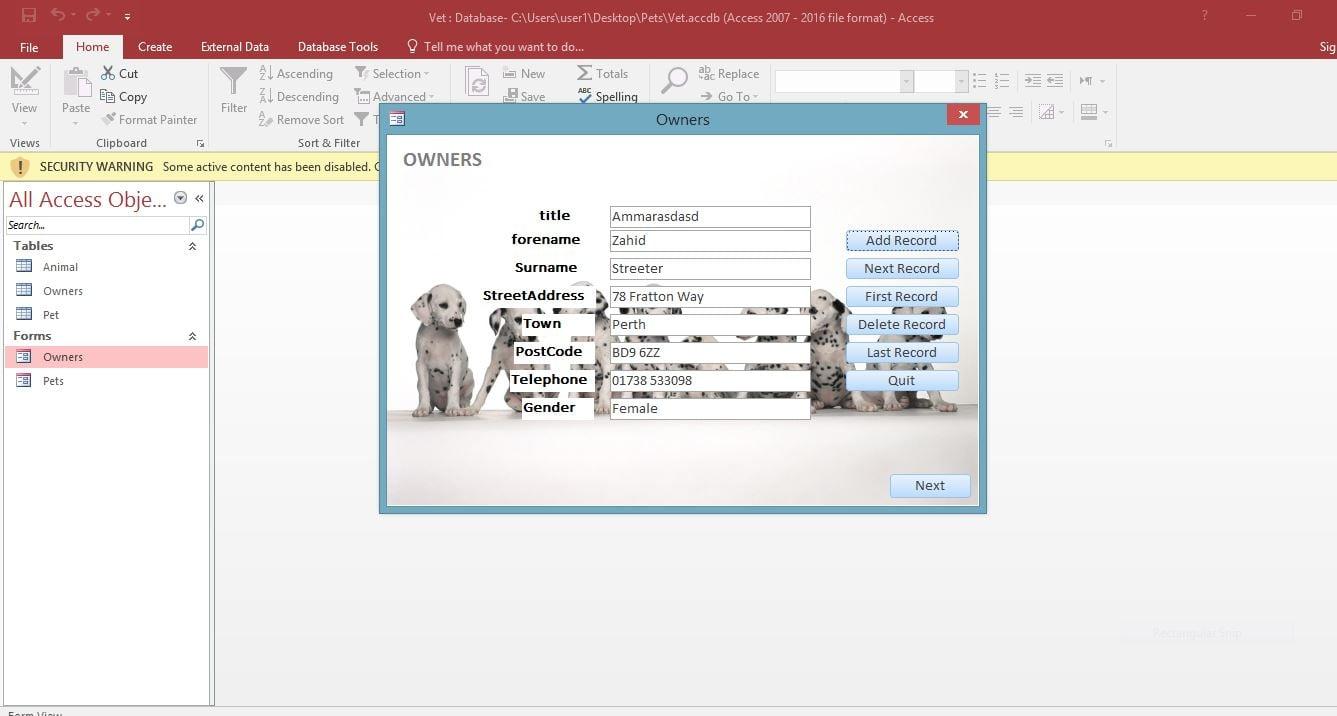Collapse the All Access Objects pane
This screenshot has height=716, width=1337.
[x=198, y=198]
